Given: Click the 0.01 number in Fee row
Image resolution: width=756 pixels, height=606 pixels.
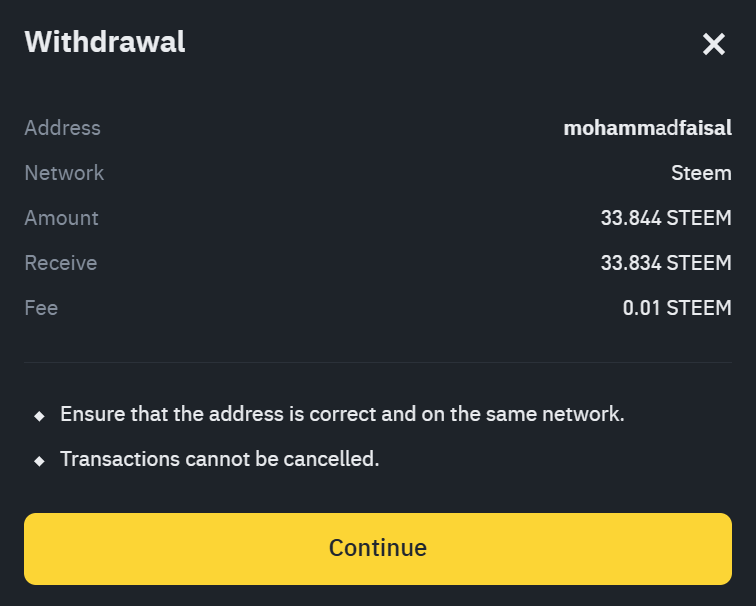Looking at the screenshot, I should point(641,308).
